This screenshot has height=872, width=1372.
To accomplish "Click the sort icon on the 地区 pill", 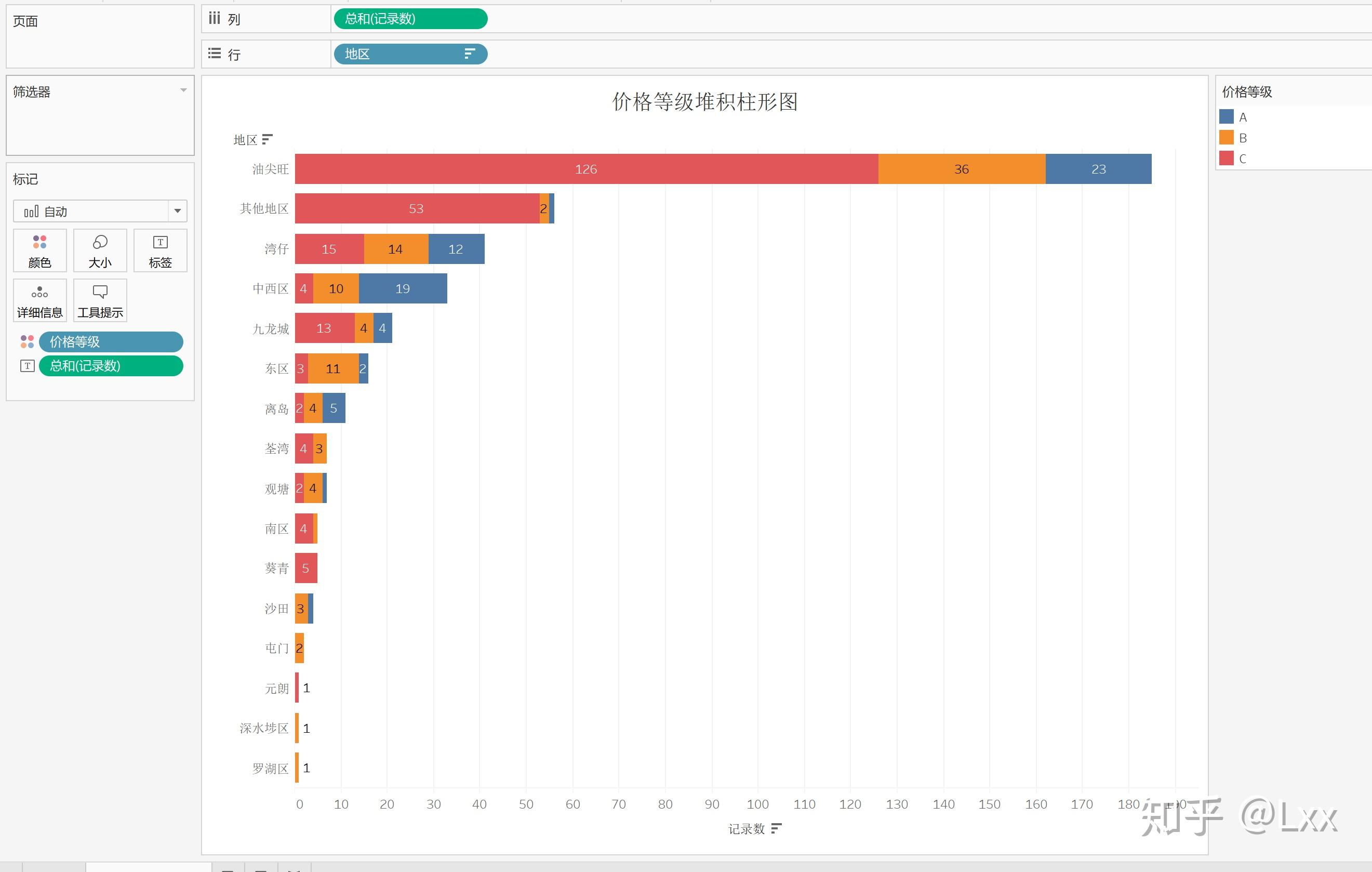I will point(469,54).
